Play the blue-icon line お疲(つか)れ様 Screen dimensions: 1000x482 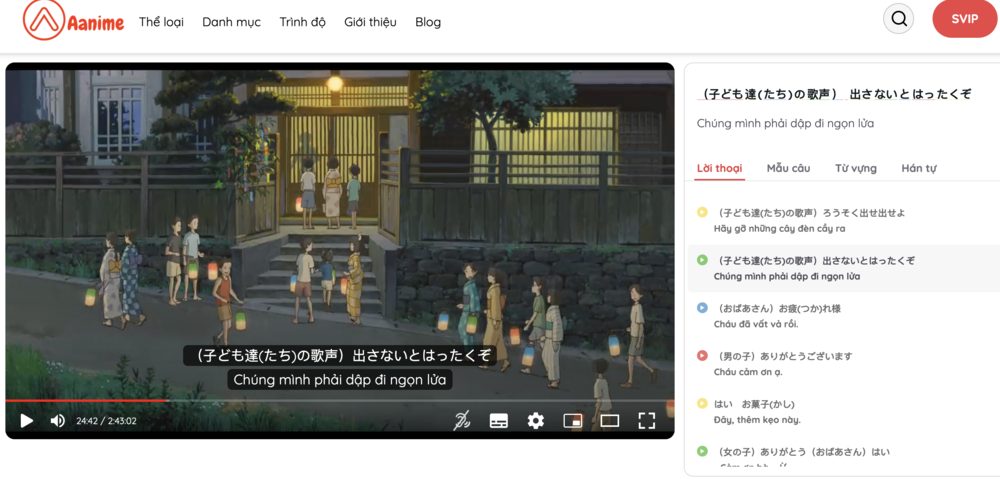click(x=702, y=308)
